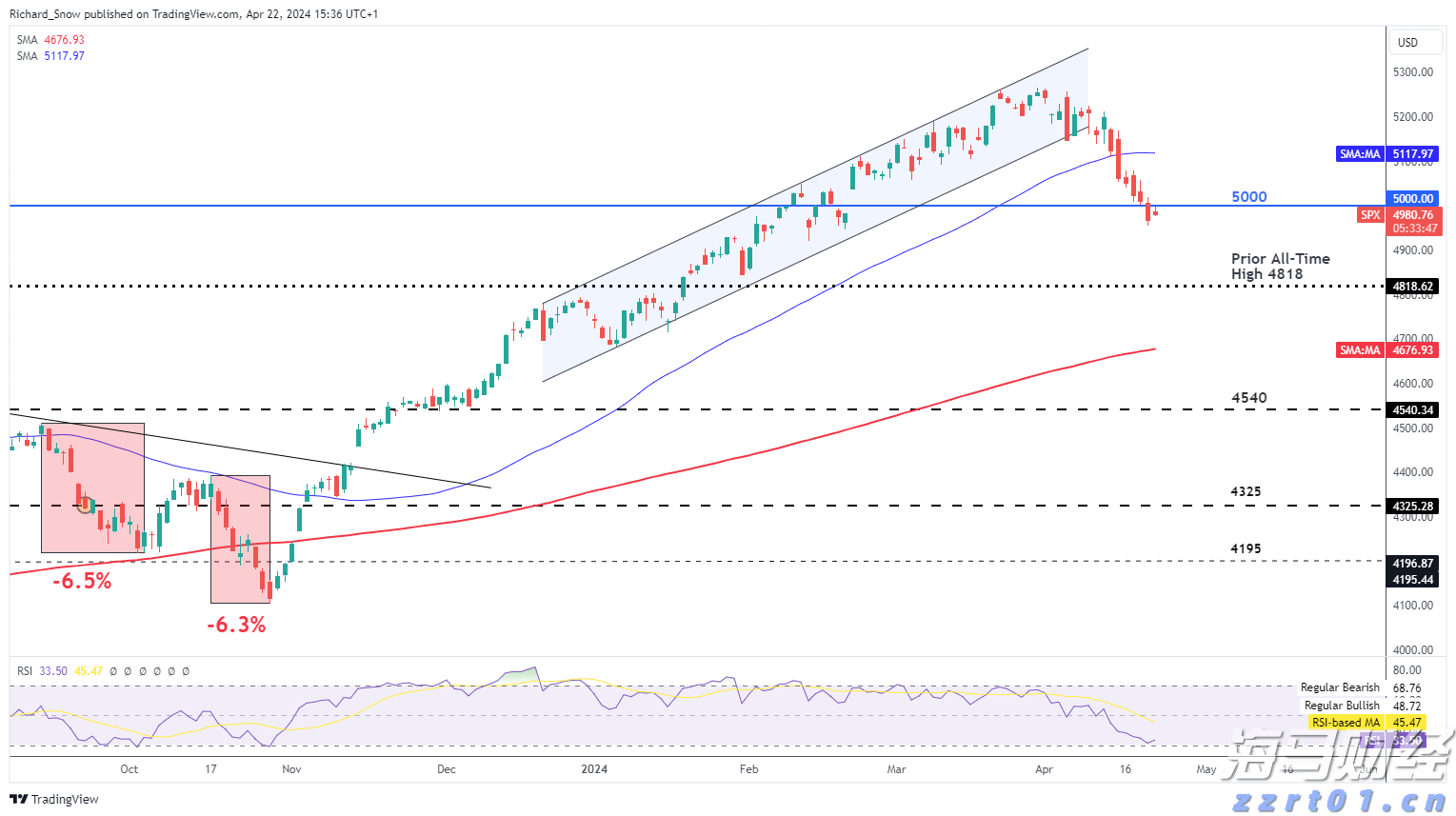Viewport: 1456px width, 816px height.
Task: Click the TradingView logo at the bottom
Action: coord(54,799)
